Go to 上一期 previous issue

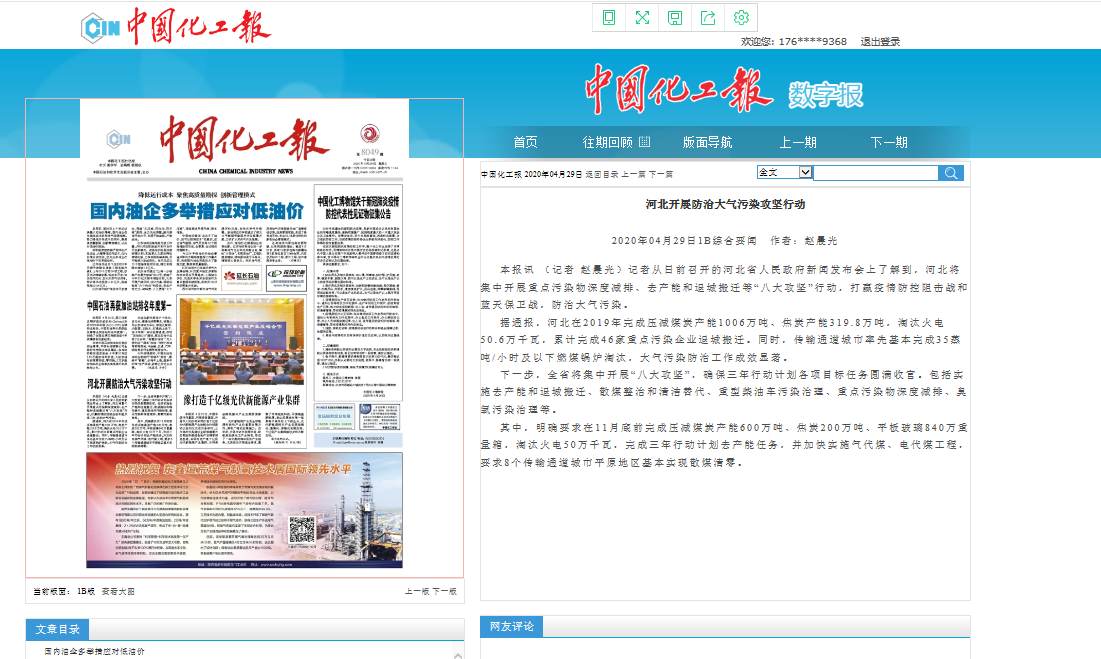click(x=798, y=142)
